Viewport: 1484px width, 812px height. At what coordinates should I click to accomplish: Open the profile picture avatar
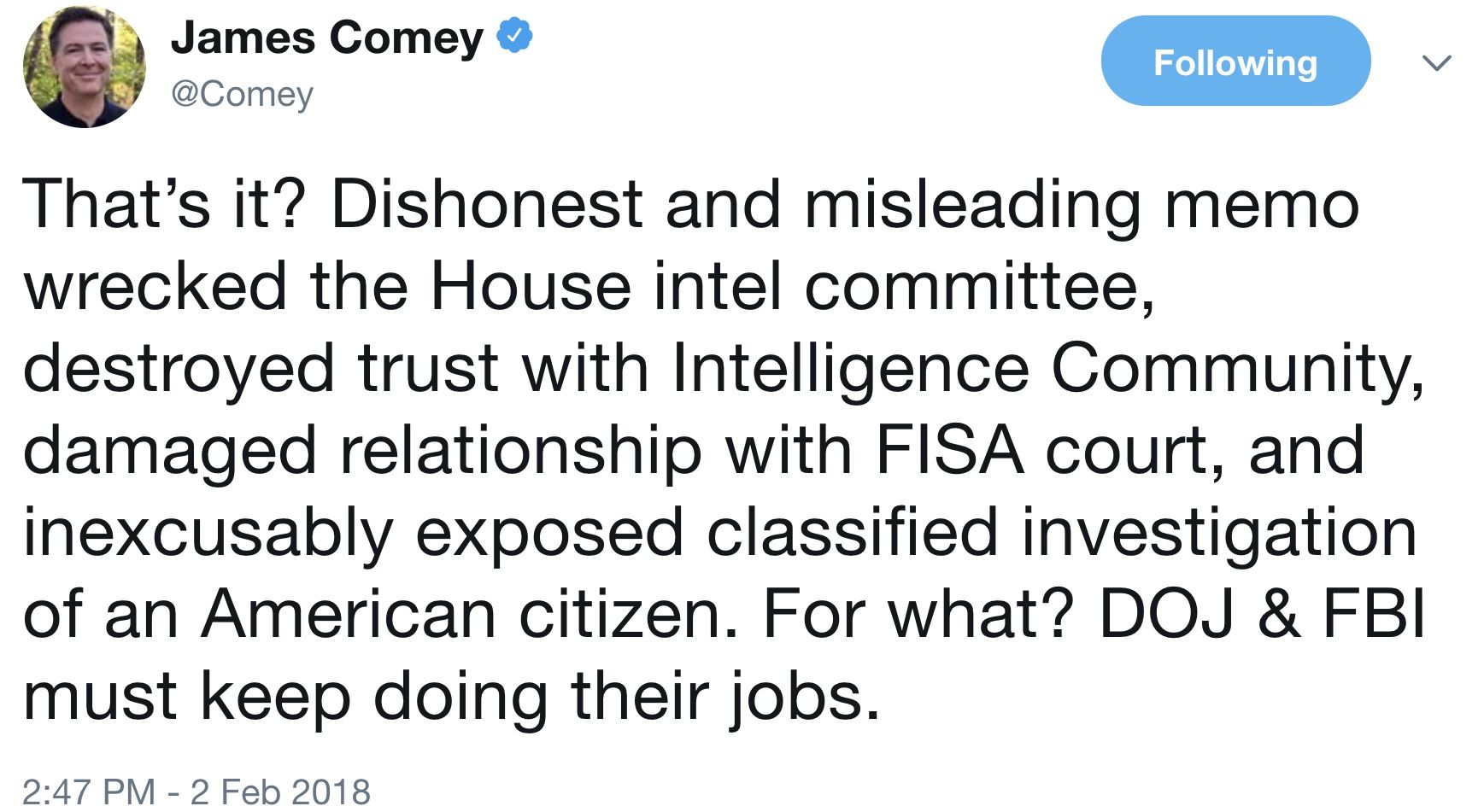point(85,66)
